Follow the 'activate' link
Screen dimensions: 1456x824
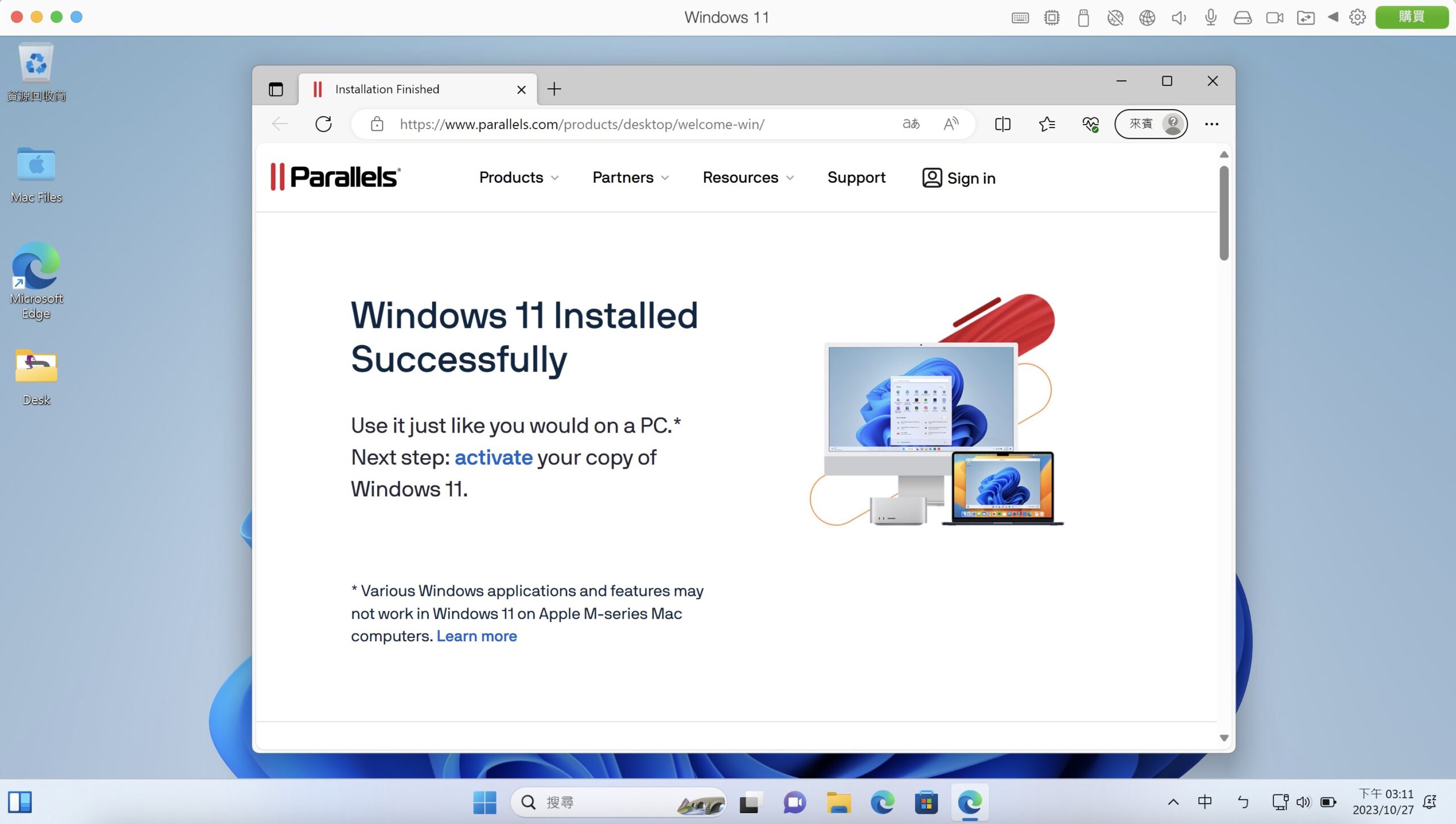[x=494, y=458]
